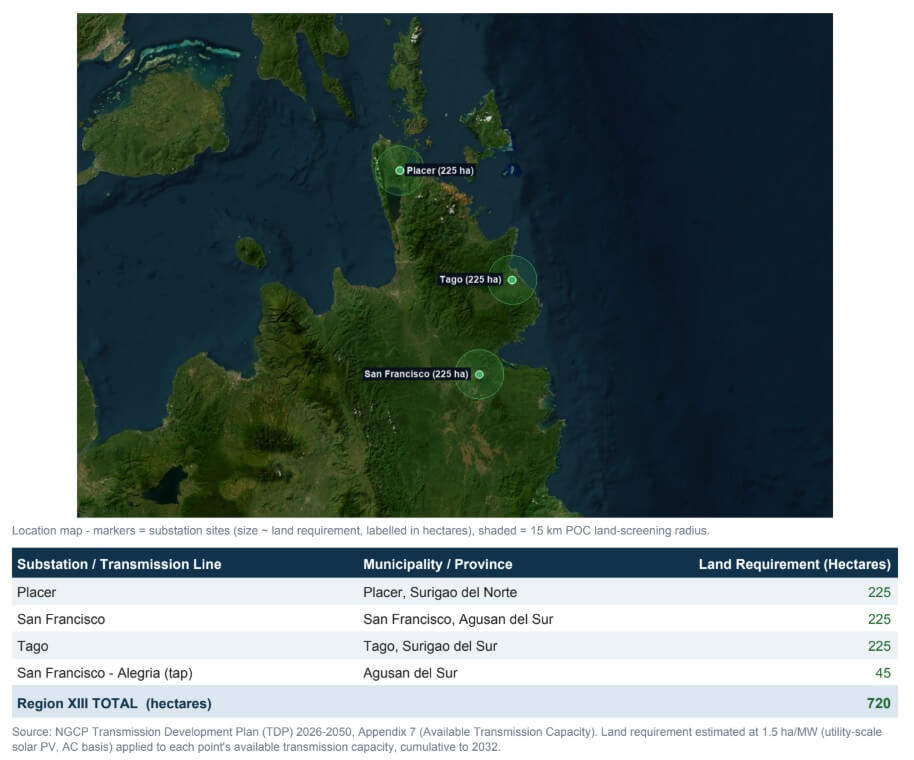Click the green San Francisco substation marker dot
Image resolution: width=914 pixels, height=760 pixels.
pyautogui.click(x=479, y=374)
